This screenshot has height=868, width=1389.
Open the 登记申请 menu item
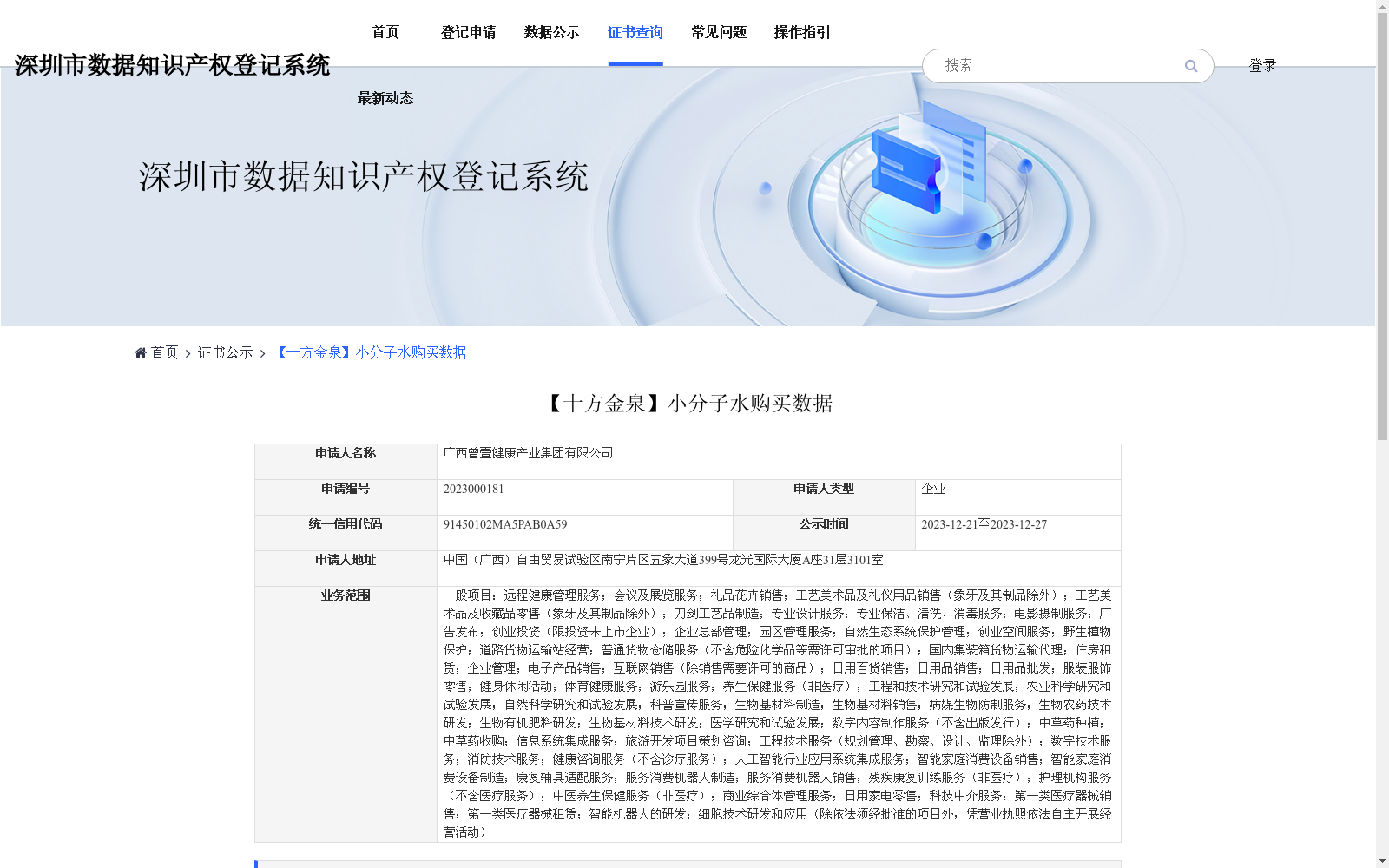pos(469,33)
